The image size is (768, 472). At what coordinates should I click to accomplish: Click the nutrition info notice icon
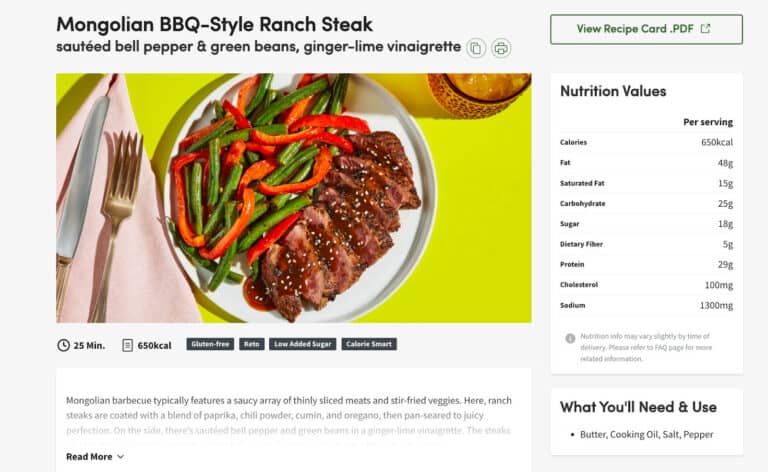click(570, 338)
